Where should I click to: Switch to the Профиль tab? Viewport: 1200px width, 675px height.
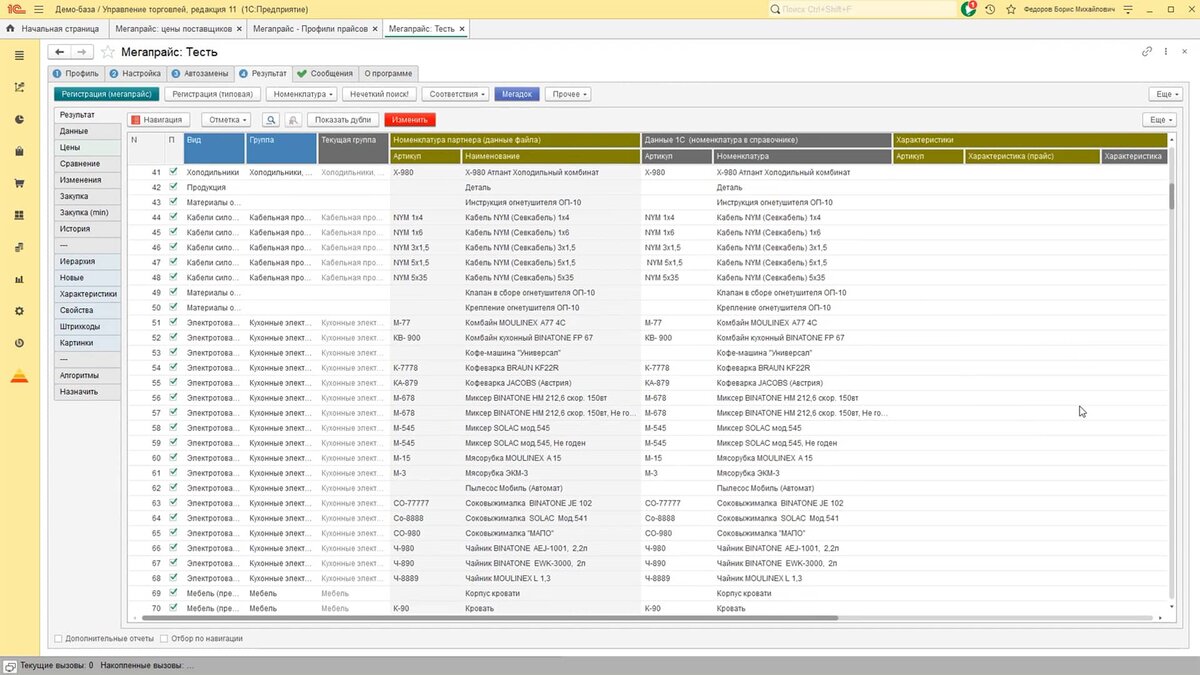(76, 73)
